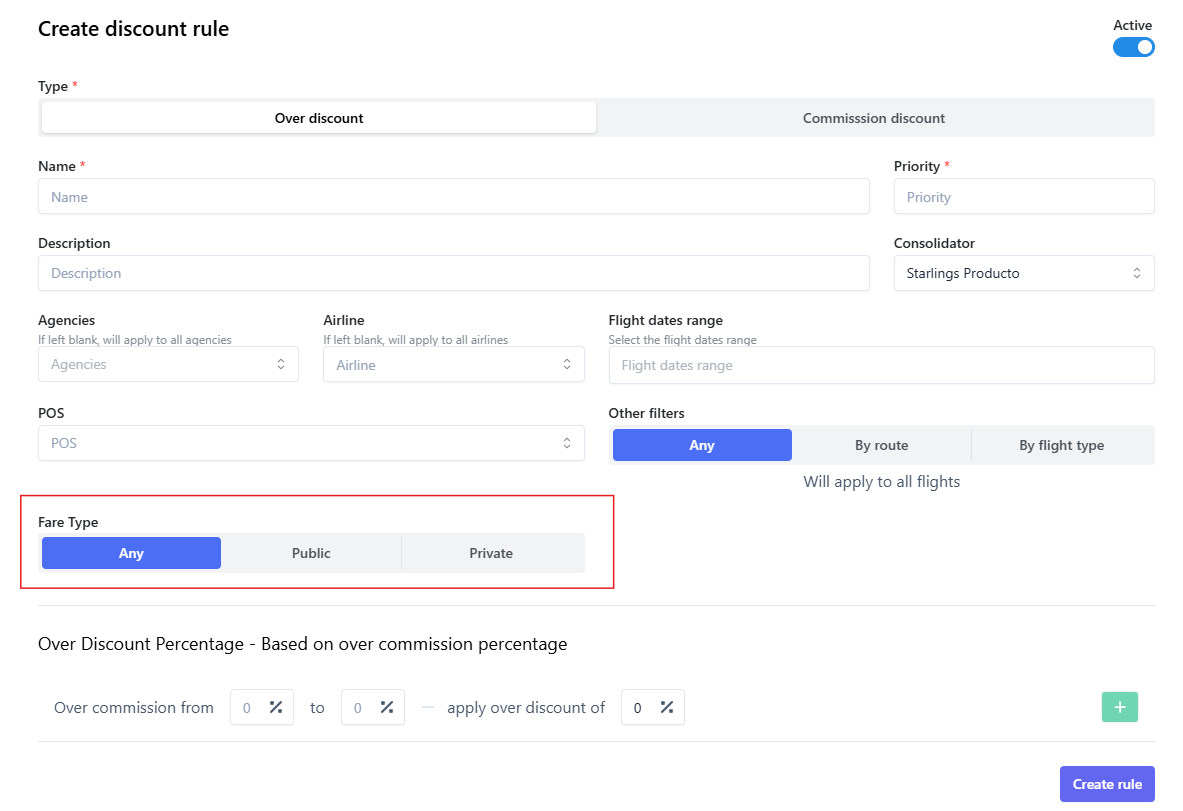
Task: Click percent icon in the 'to' field
Action: pyautogui.click(x=387, y=708)
